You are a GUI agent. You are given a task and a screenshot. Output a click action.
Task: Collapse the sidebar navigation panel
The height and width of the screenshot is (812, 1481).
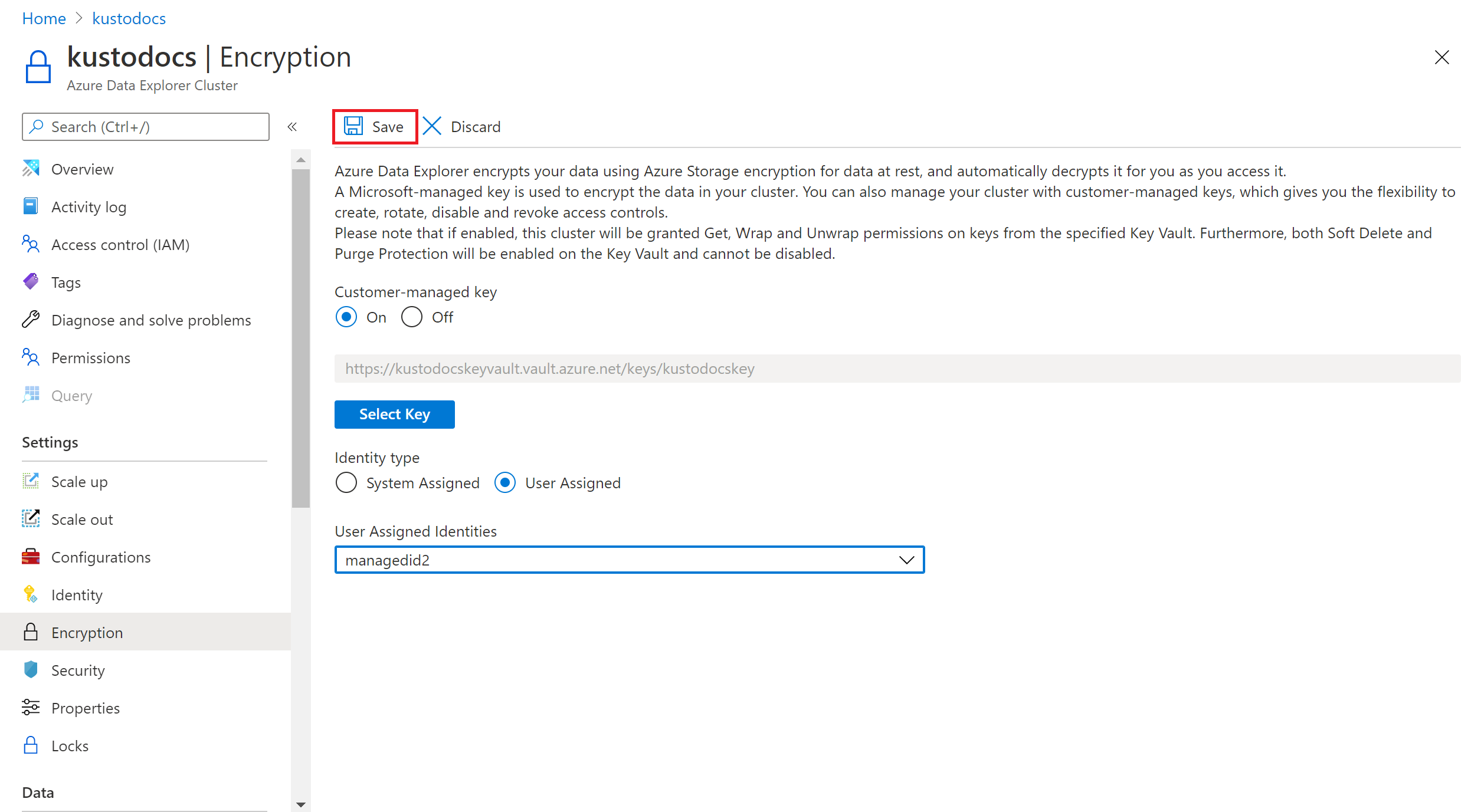(292, 126)
